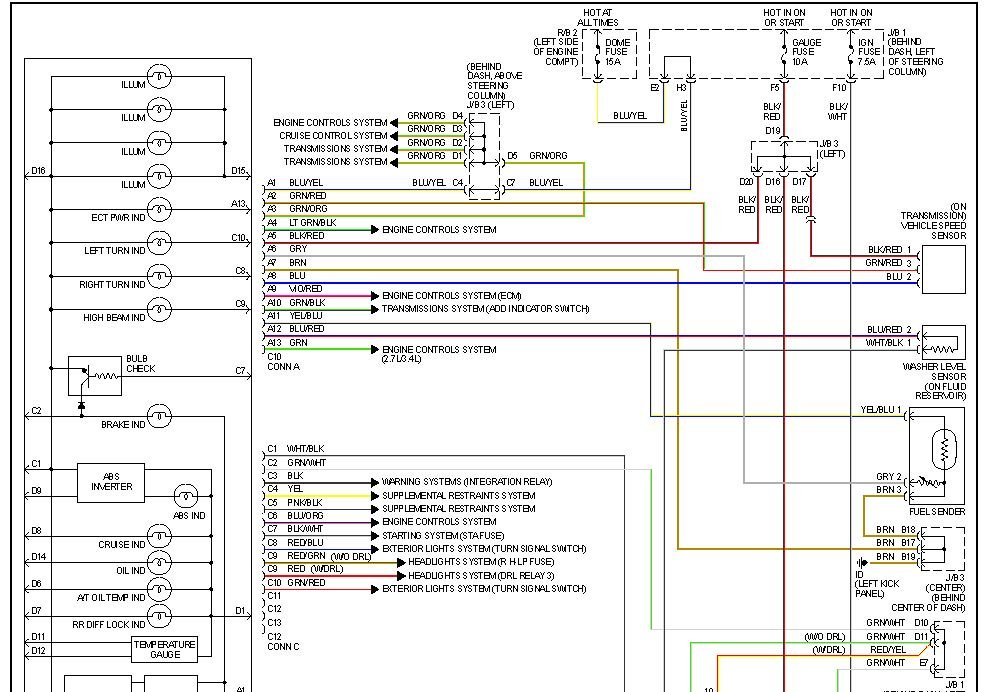Screen dimensions: 989x692
Task: Click the A/T OIL TEMP IND lamp symbol
Action: [x=160, y=590]
